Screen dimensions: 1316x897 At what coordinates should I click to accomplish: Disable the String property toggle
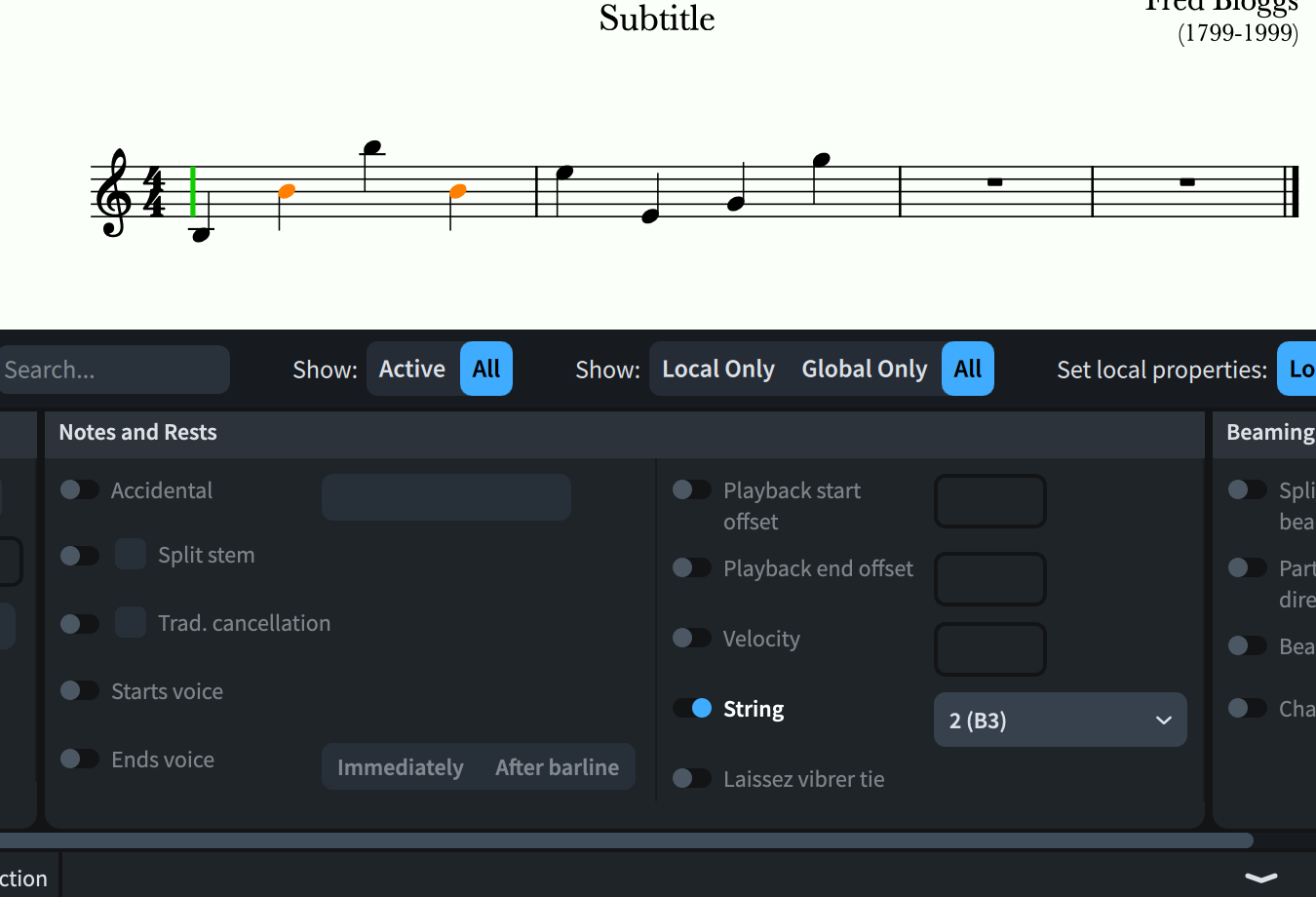pyautogui.click(x=692, y=708)
